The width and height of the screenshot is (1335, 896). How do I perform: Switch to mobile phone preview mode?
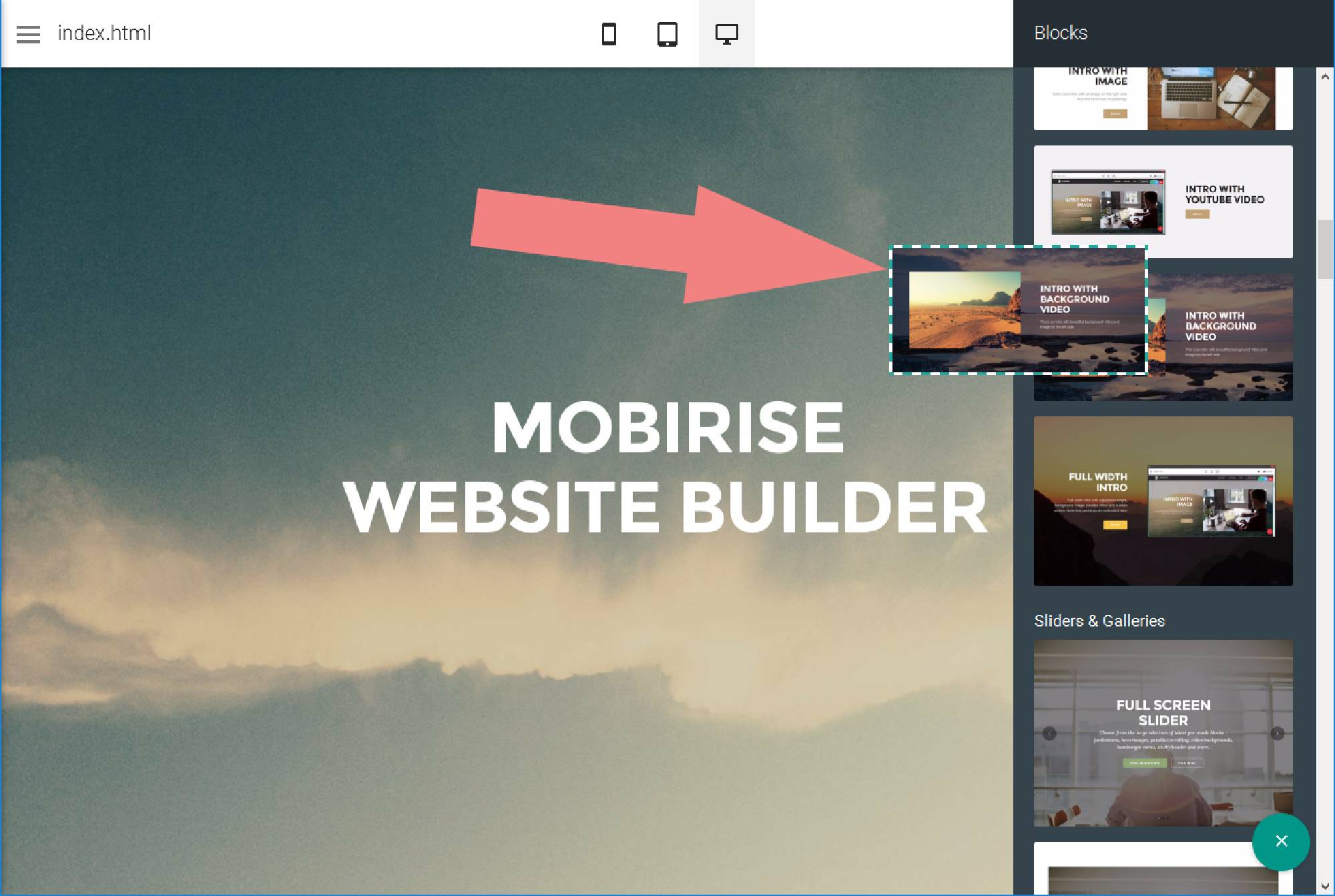[608, 33]
